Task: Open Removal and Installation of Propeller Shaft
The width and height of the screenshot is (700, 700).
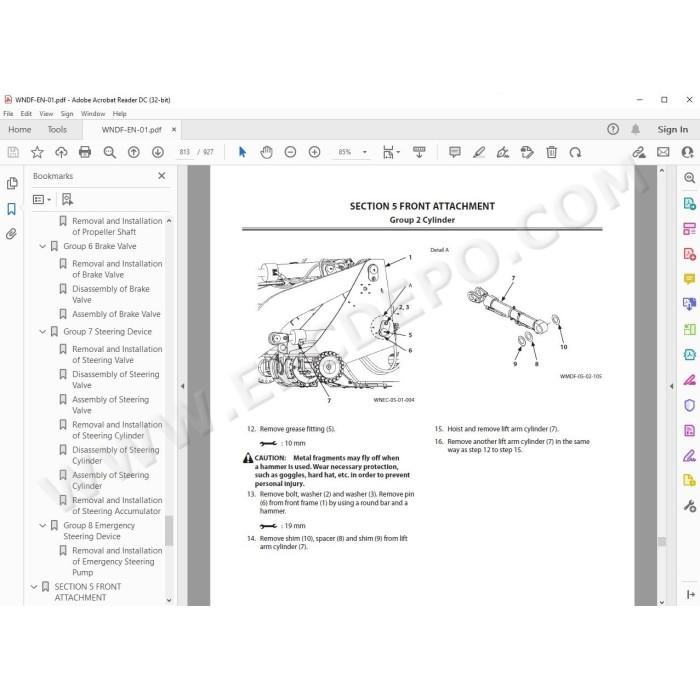Action: point(117,226)
